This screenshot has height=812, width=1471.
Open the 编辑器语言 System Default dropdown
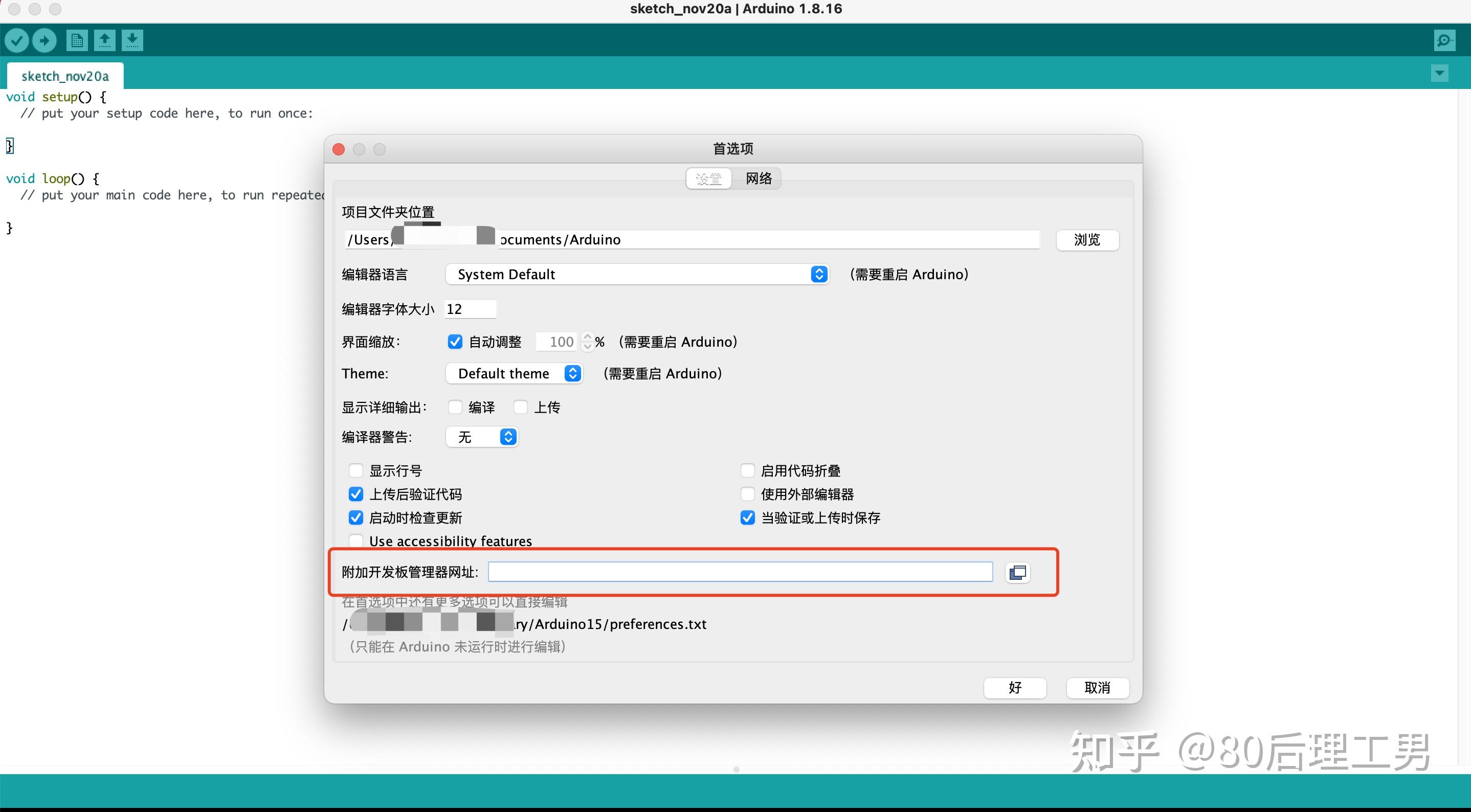pos(819,274)
